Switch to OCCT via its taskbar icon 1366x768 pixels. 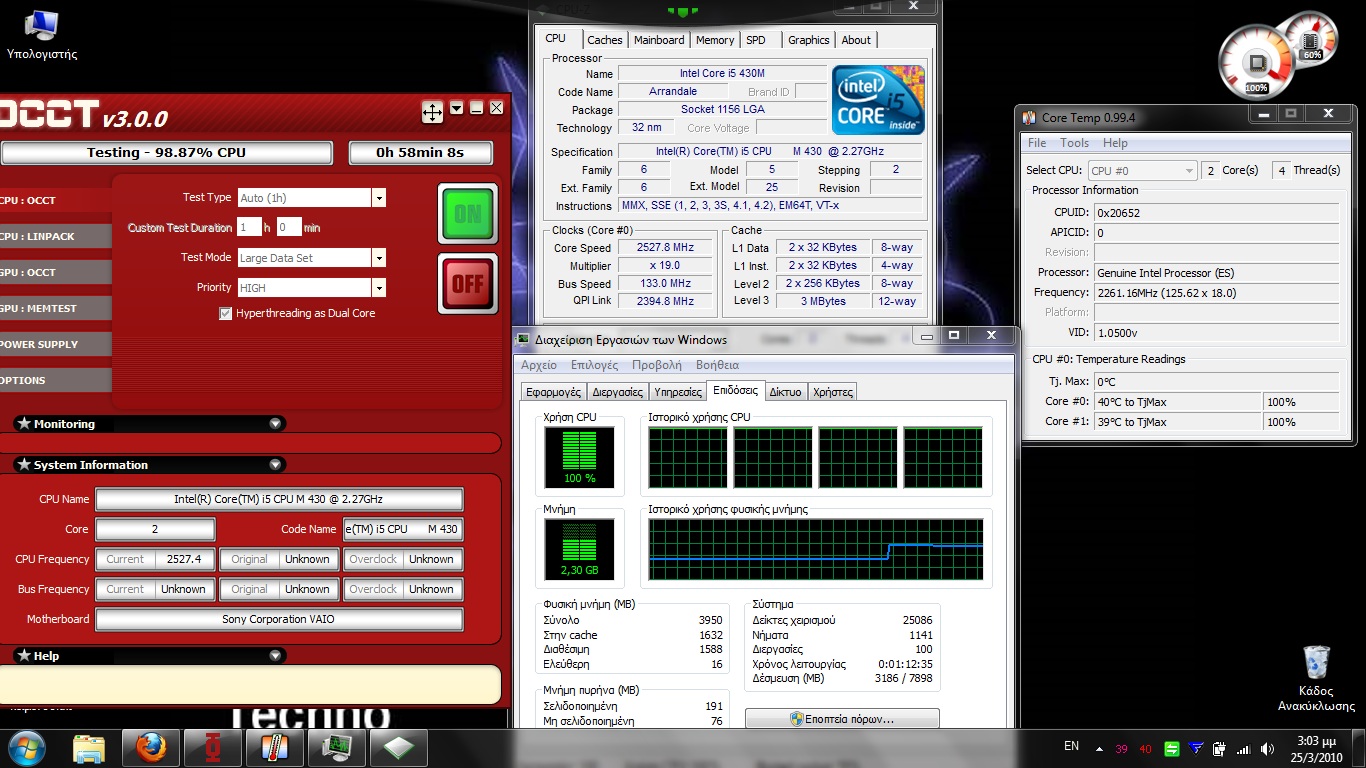pyautogui.click(x=213, y=747)
